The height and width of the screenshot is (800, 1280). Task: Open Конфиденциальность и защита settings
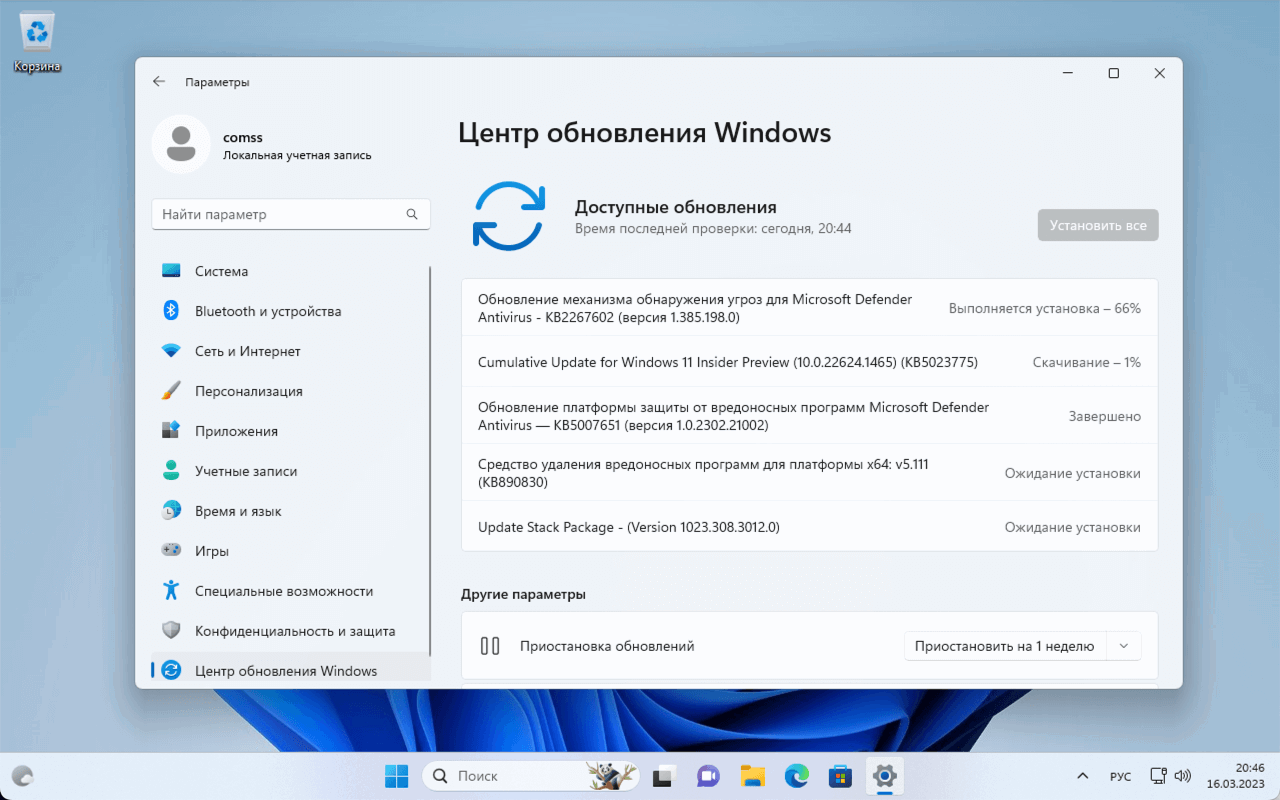pyautogui.click(x=290, y=631)
